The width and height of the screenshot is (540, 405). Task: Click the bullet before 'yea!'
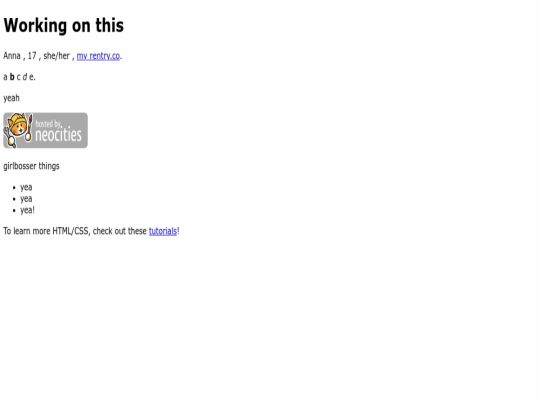[14, 210]
